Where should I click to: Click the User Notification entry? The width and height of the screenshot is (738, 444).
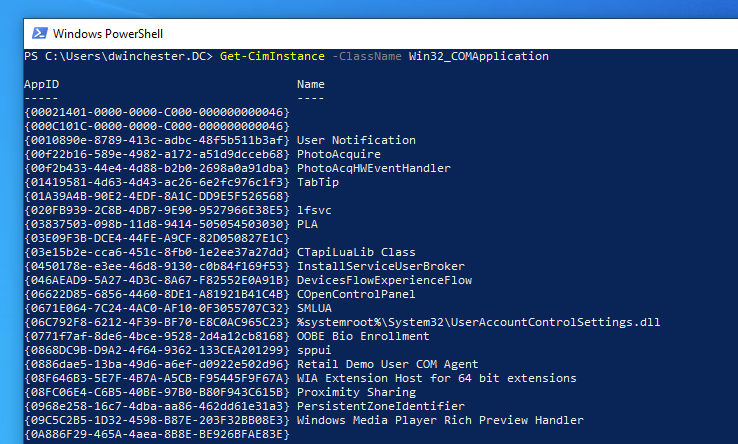point(356,140)
